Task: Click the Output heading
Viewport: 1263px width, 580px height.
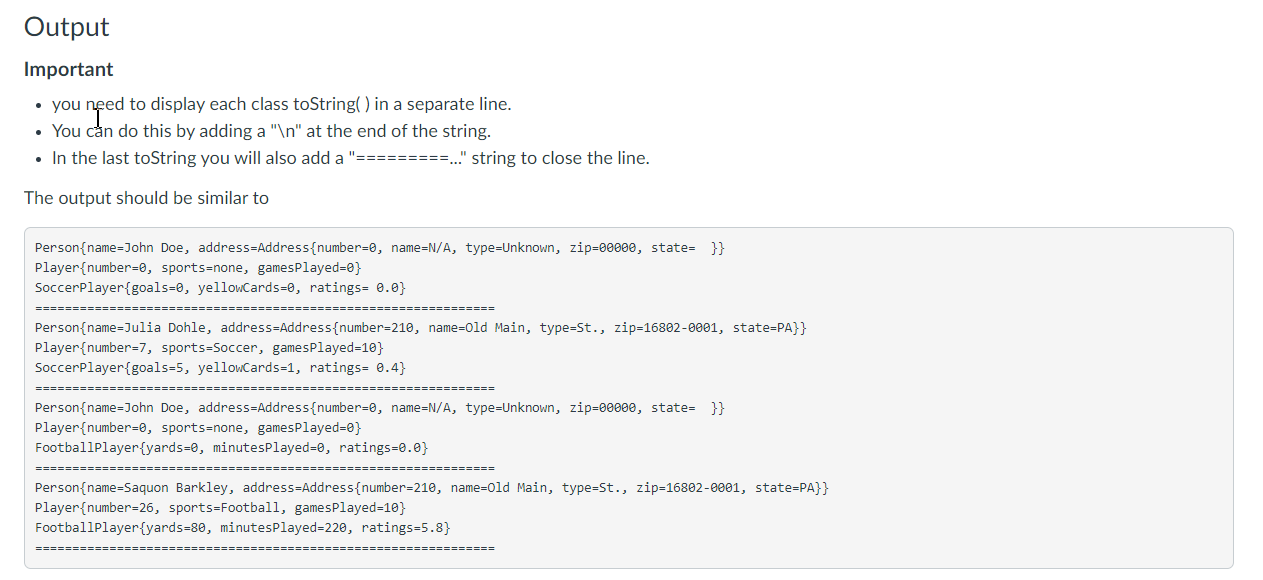Action: (x=67, y=27)
